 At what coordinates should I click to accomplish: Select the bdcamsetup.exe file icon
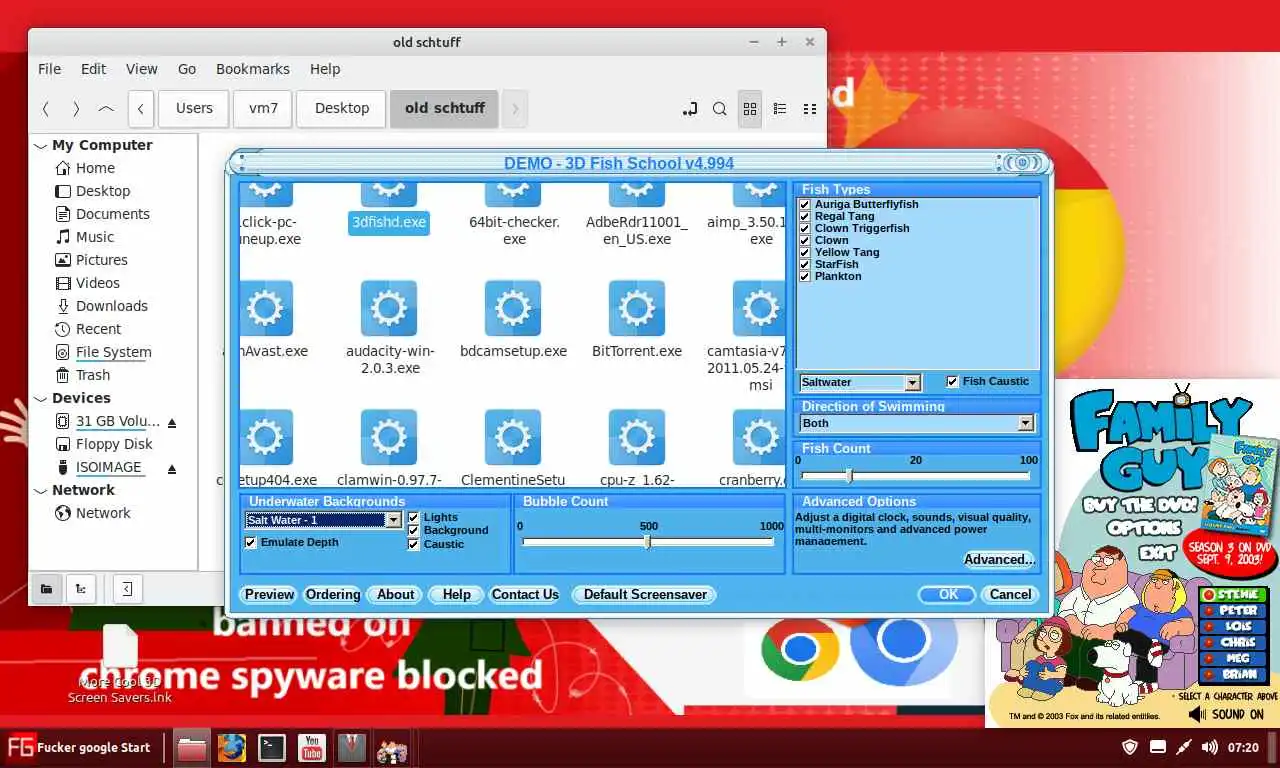coord(513,308)
